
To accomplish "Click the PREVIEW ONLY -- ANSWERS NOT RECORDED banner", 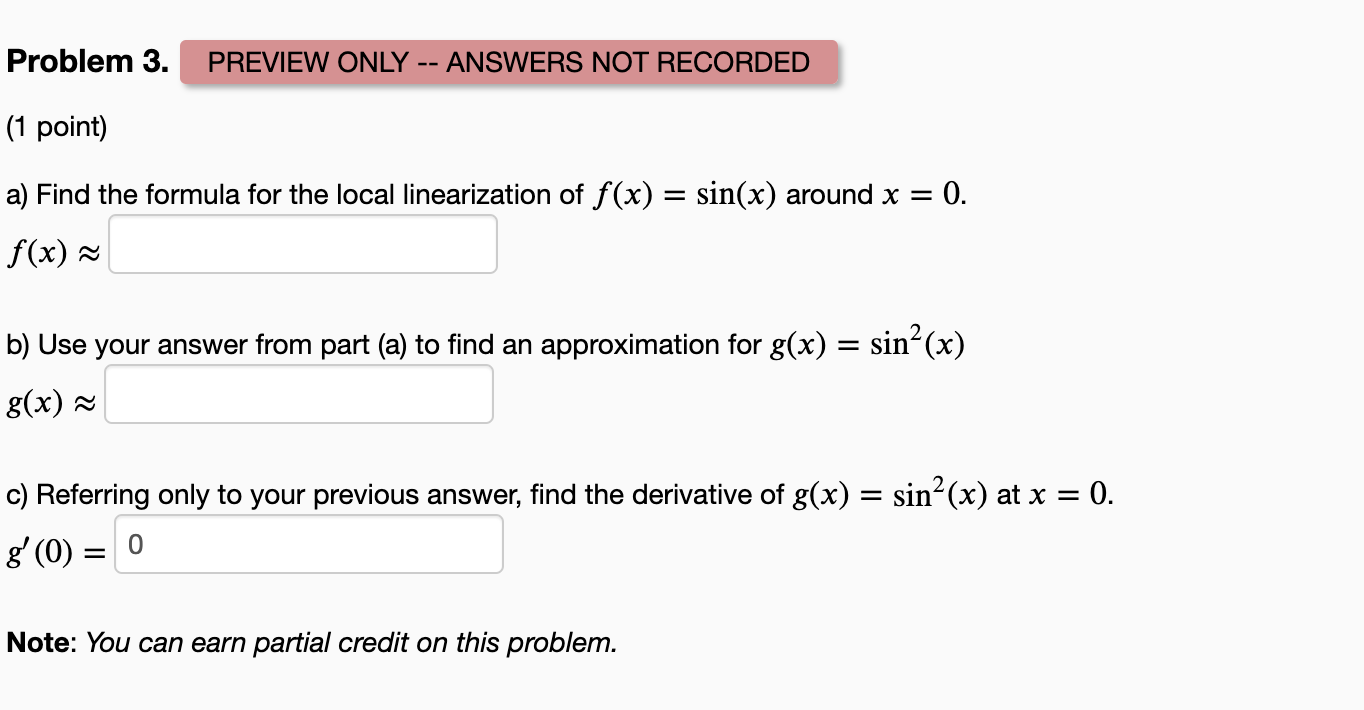I will pos(508,62).
